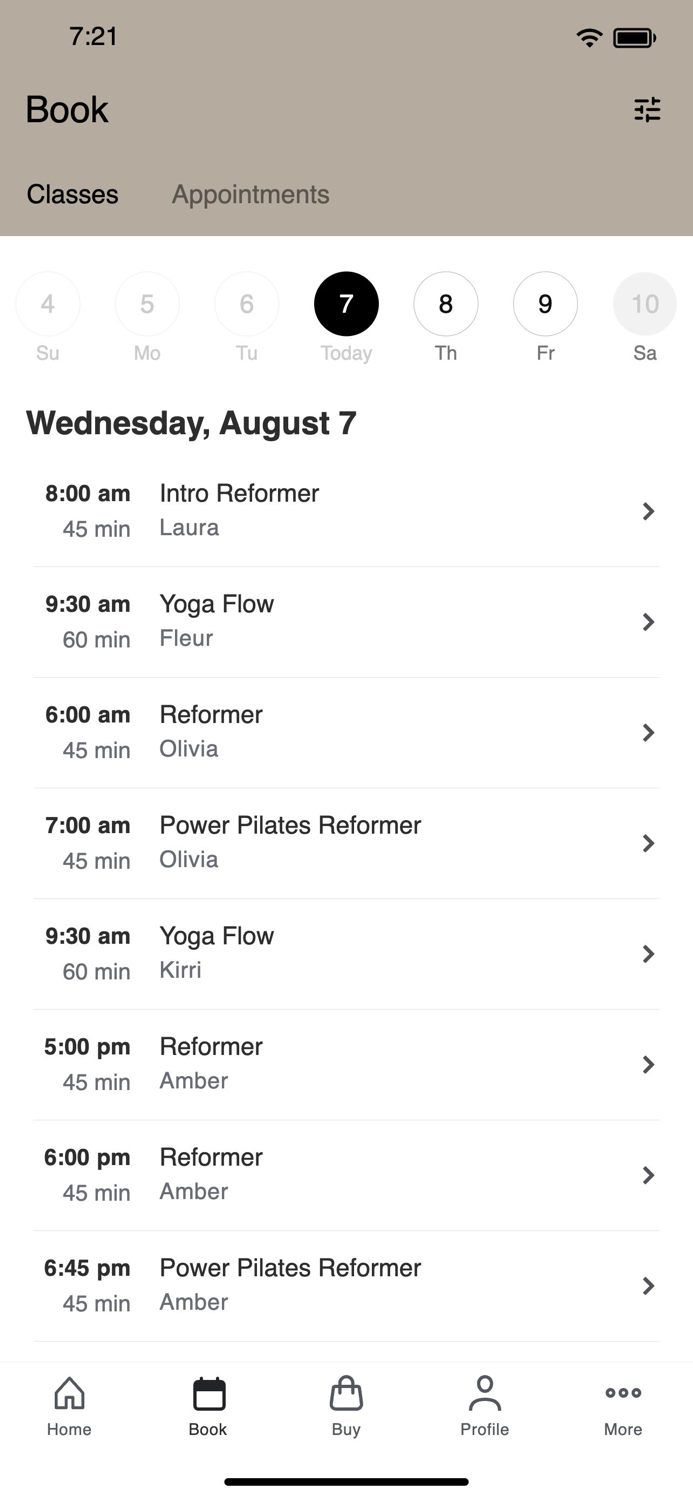
Task: Open the schedule filter settings
Action: (x=648, y=110)
